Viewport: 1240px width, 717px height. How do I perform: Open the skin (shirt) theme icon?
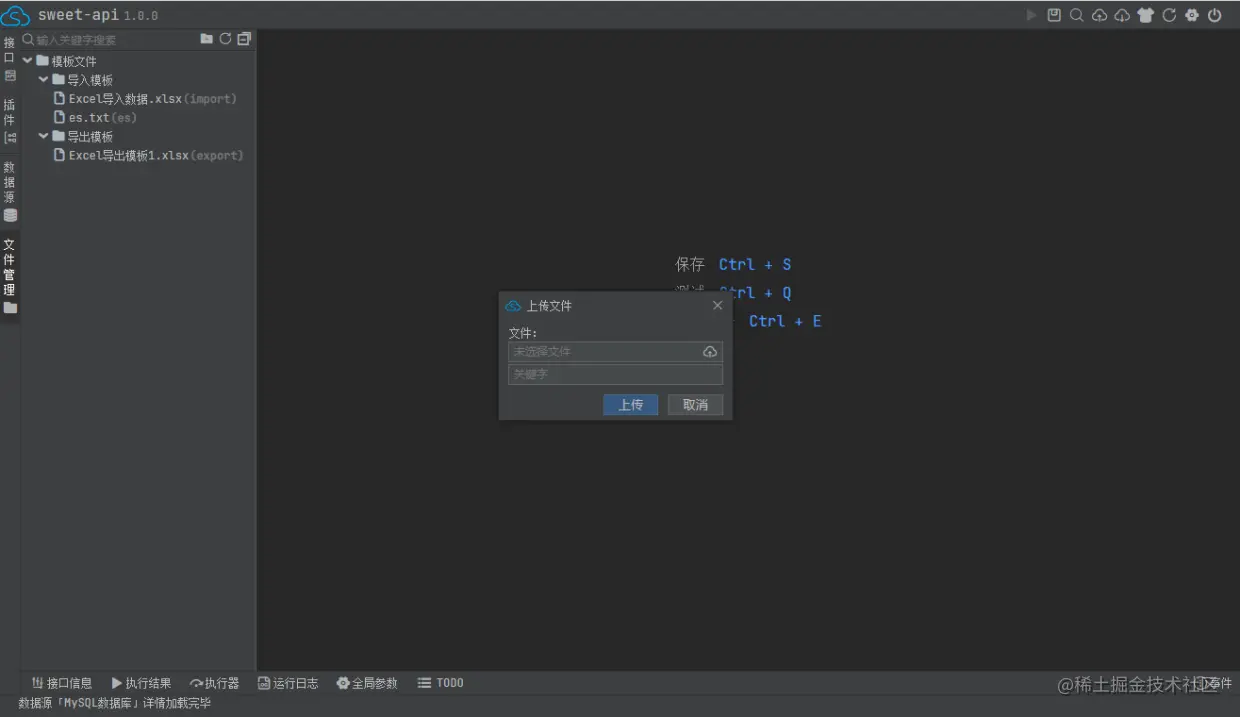point(1146,15)
